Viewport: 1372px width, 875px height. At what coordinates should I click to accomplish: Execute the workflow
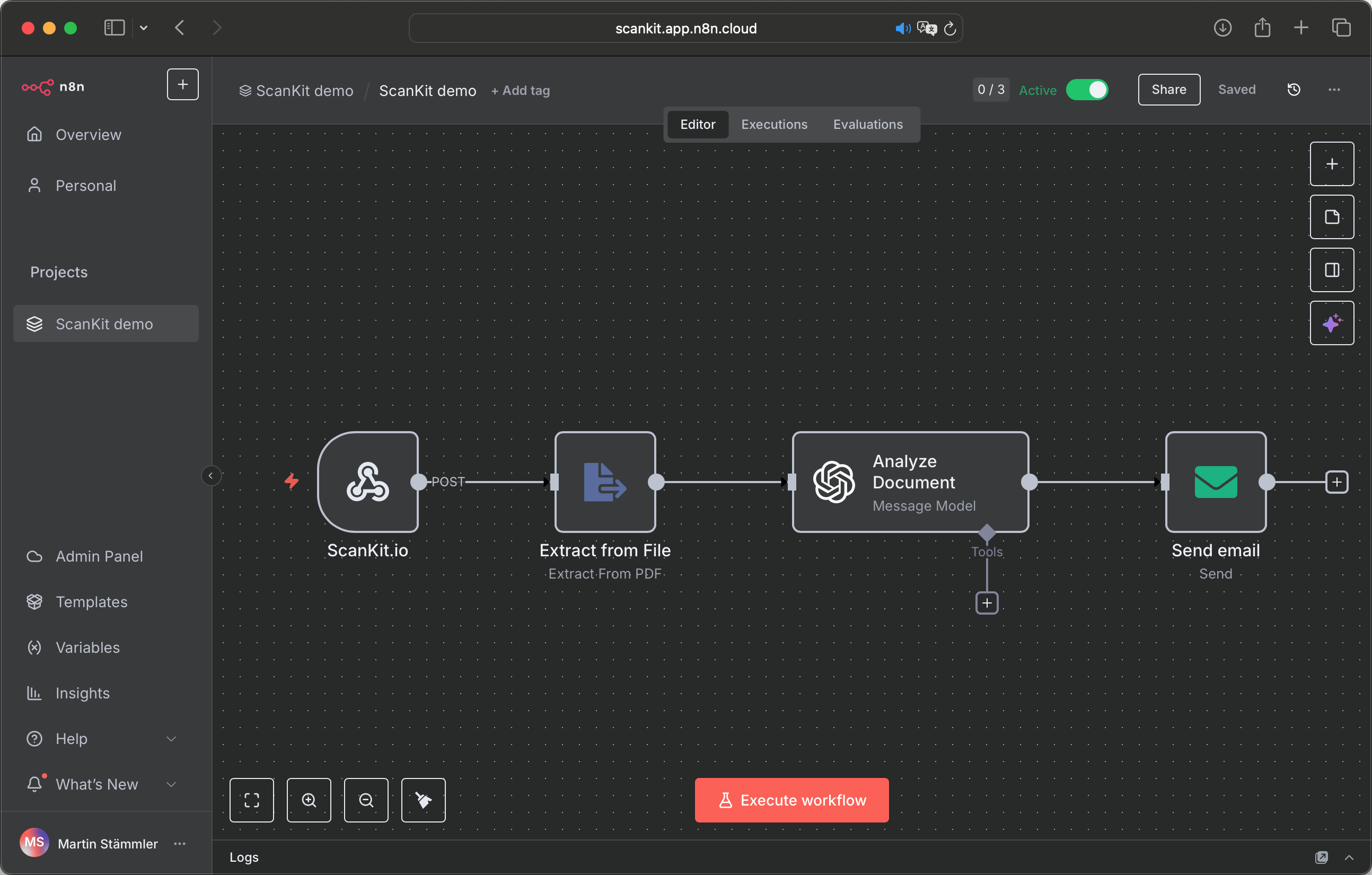791,800
